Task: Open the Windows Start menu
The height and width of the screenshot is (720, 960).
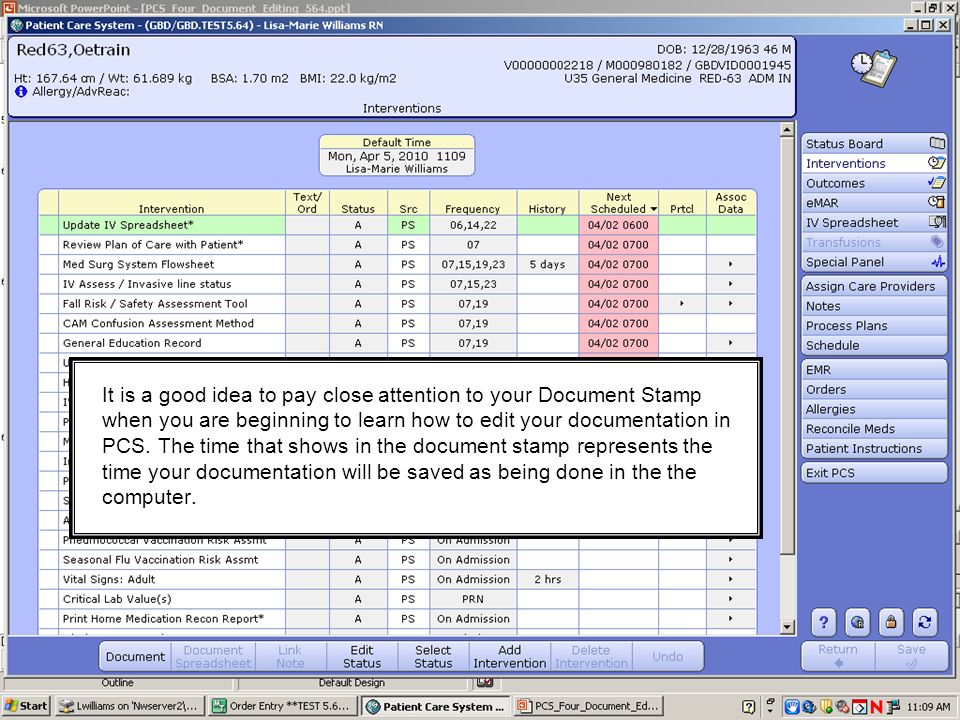Action: coord(26,706)
